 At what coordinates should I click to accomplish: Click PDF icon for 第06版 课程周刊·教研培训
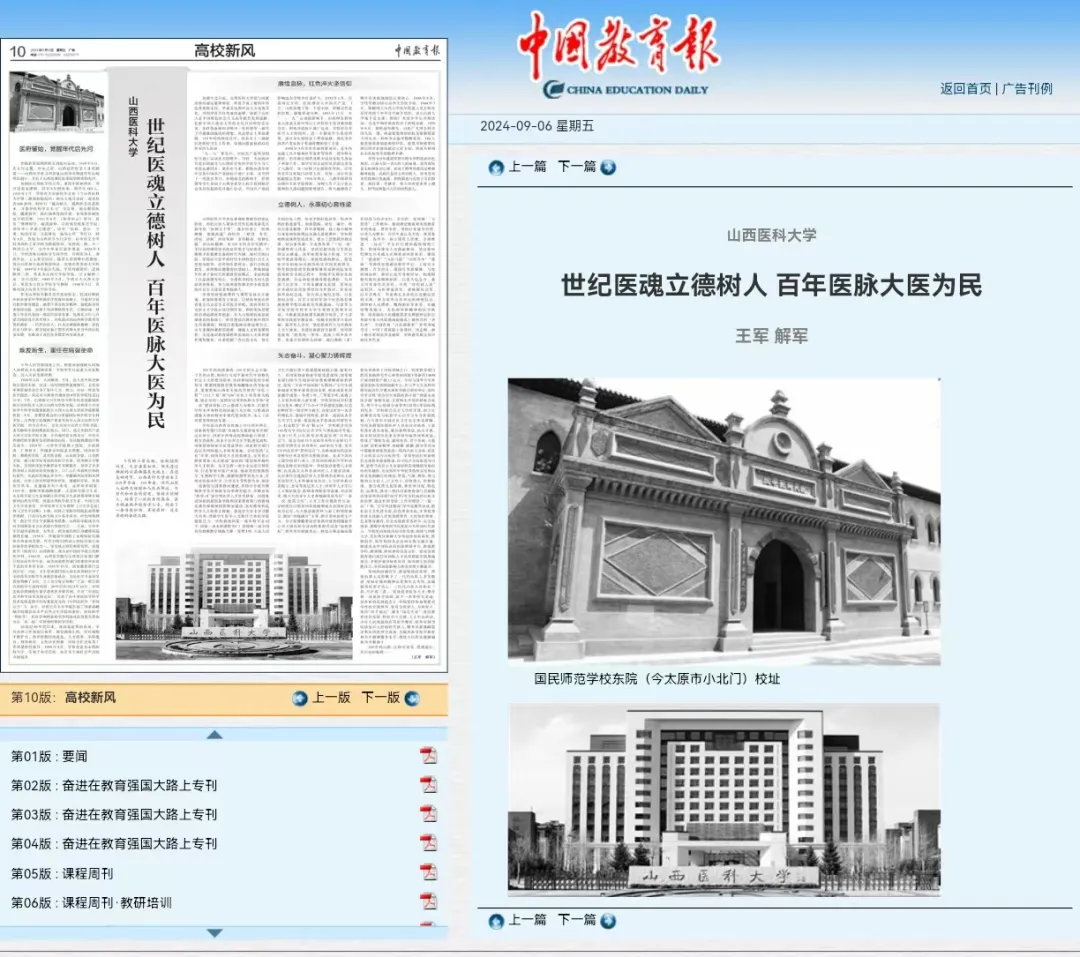pyautogui.click(x=428, y=901)
